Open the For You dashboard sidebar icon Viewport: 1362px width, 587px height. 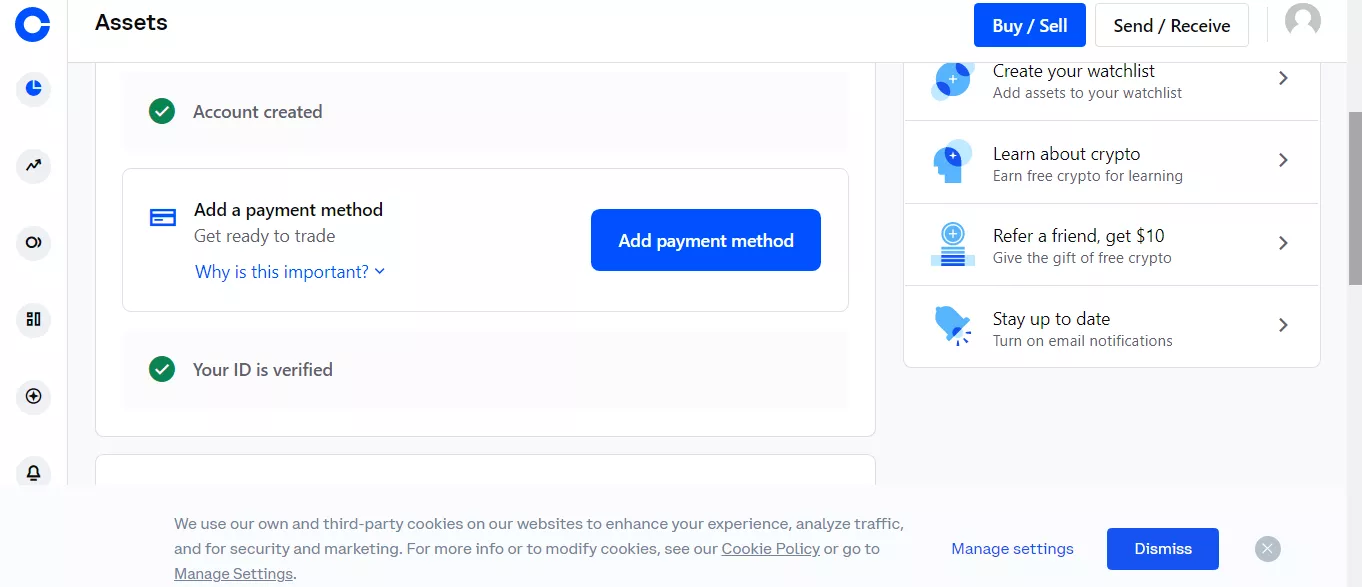tap(33, 319)
